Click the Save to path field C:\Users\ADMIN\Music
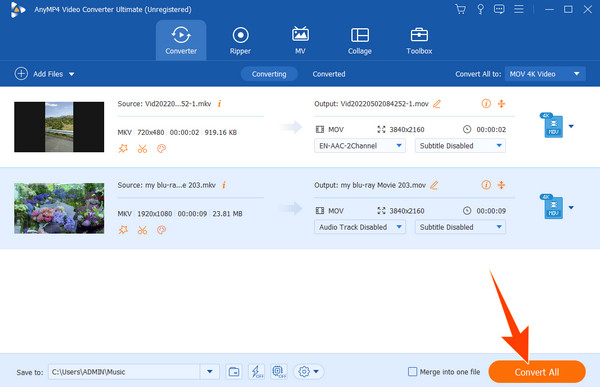Screen dimensions: 600x387 pyautogui.click(x=124, y=372)
